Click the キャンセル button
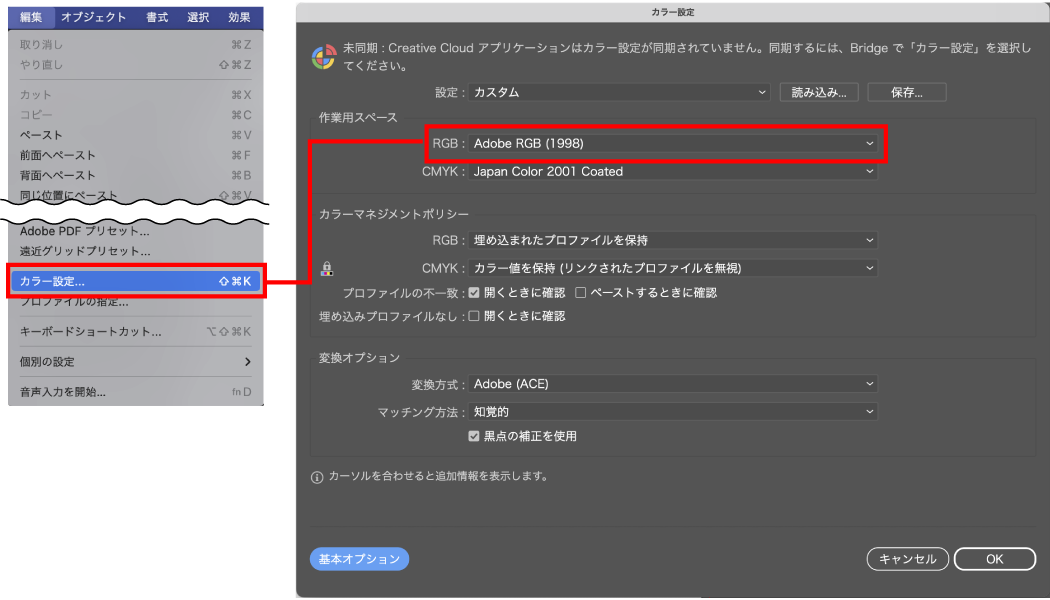 click(x=907, y=559)
